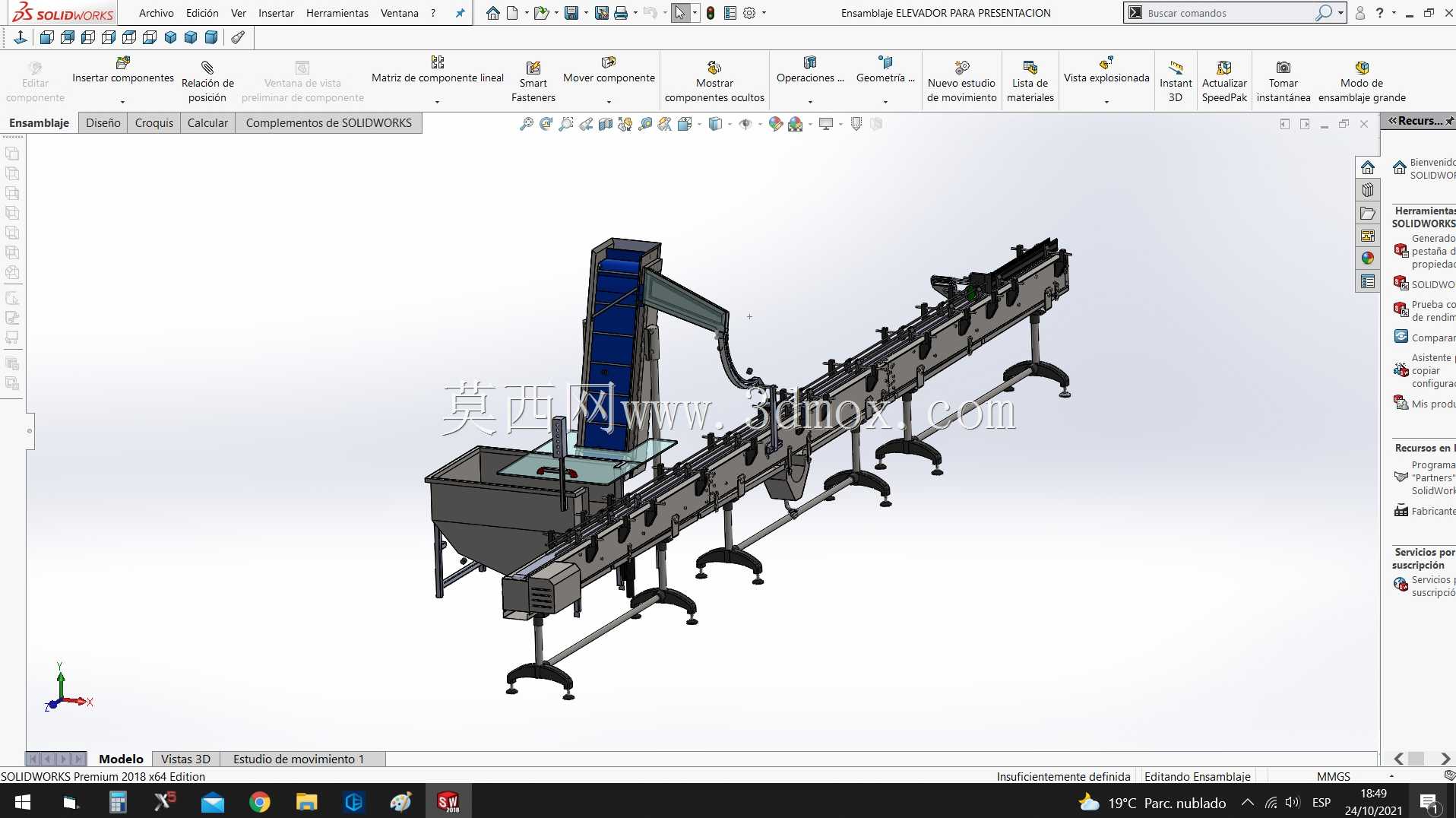
Task: Click Tomar instantánea camera icon
Action: click(x=1283, y=68)
